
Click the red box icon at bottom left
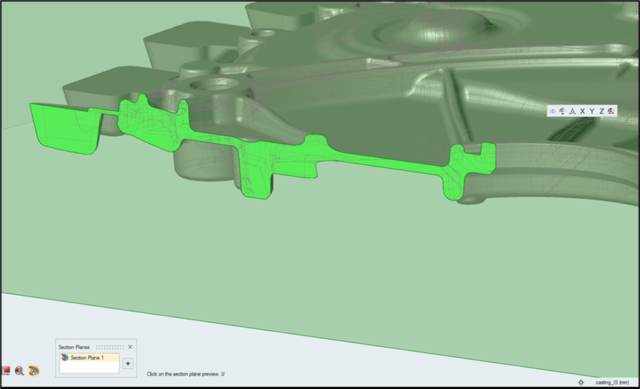(6, 371)
